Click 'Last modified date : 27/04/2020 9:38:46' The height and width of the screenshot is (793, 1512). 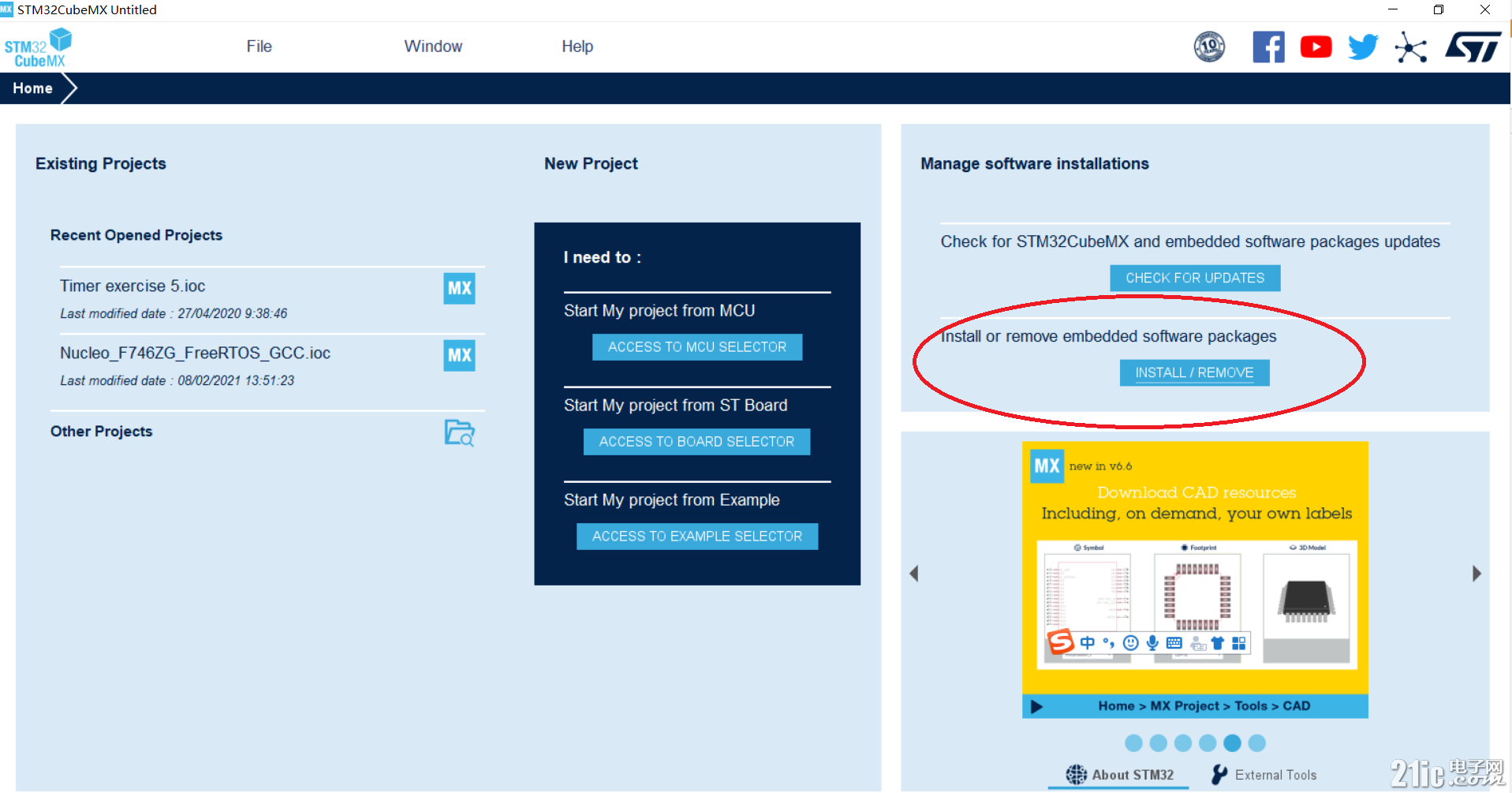(174, 314)
